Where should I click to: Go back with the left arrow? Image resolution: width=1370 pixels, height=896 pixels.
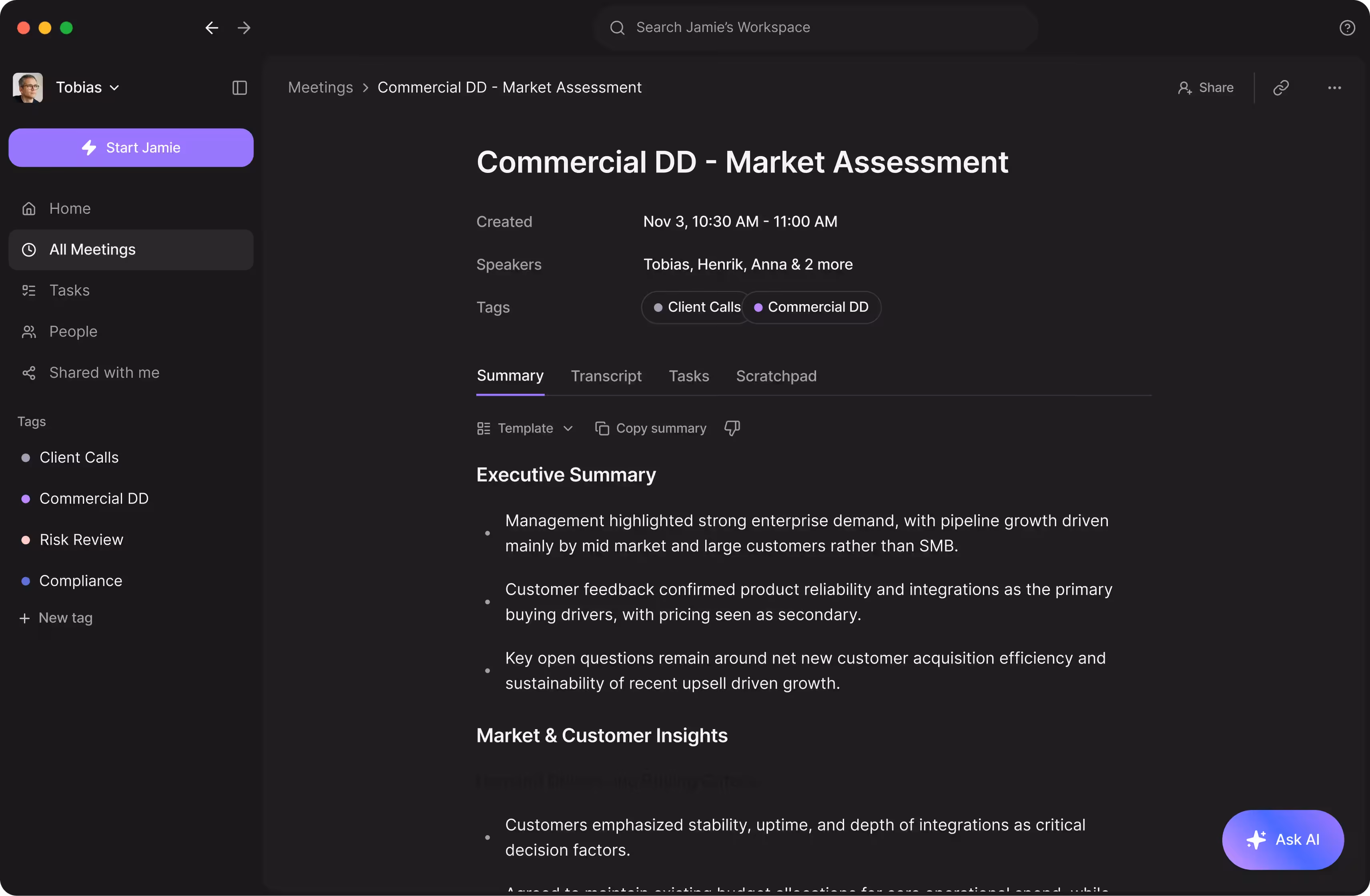(212, 28)
